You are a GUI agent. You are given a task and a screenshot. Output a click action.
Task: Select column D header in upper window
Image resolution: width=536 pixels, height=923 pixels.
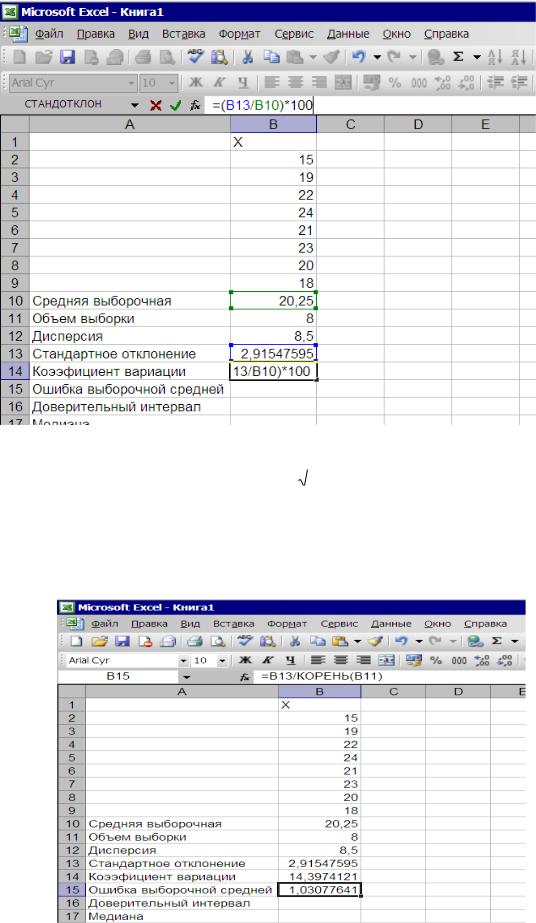tap(418, 124)
